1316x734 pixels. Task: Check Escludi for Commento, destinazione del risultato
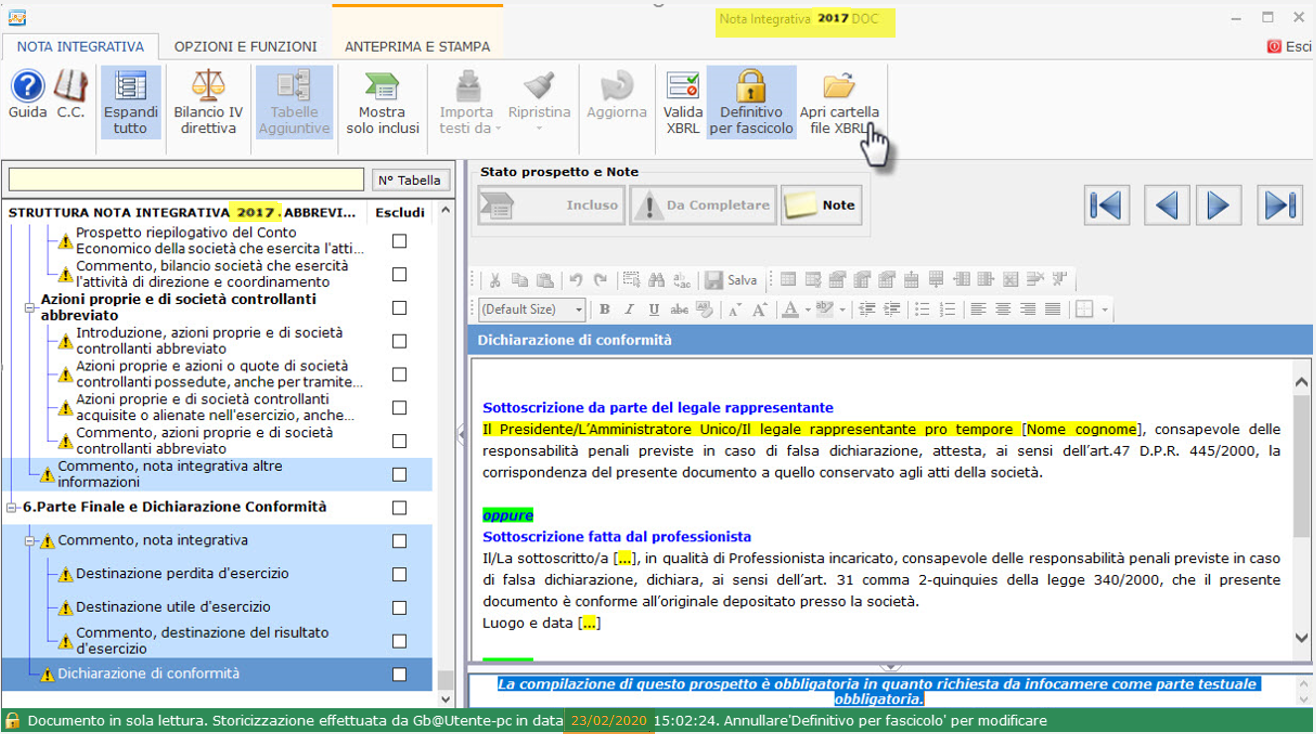[x=399, y=641]
